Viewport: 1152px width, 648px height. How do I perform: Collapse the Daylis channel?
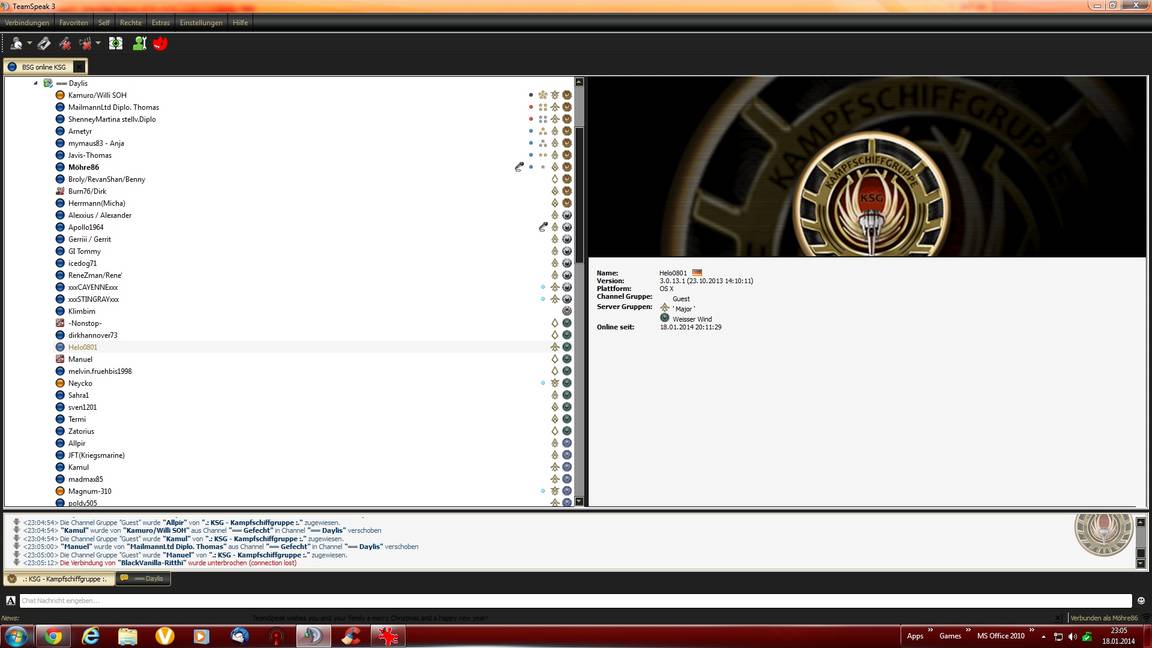pyautogui.click(x=35, y=83)
